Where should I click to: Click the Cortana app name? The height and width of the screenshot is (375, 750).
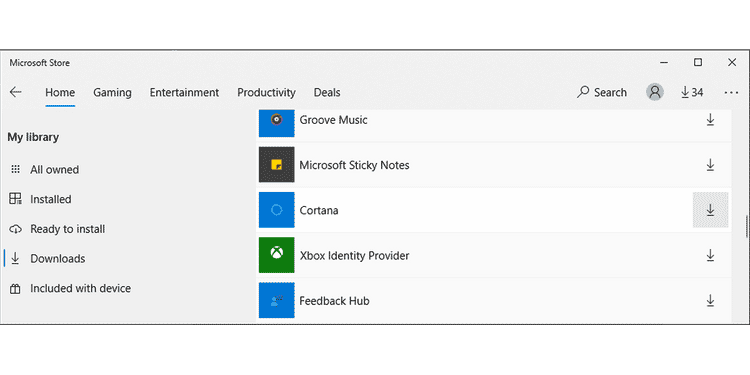click(319, 210)
